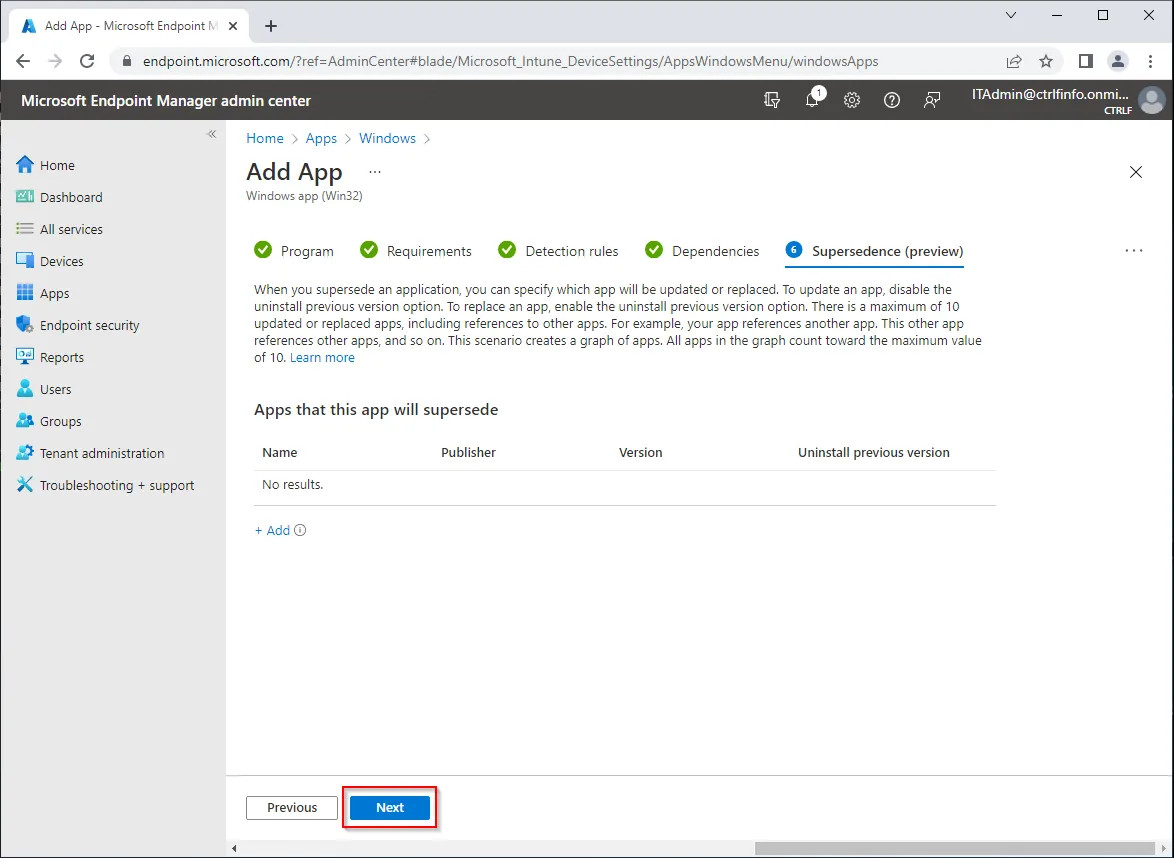Open the help question mark icon
The image size is (1174, 858).
892,100
